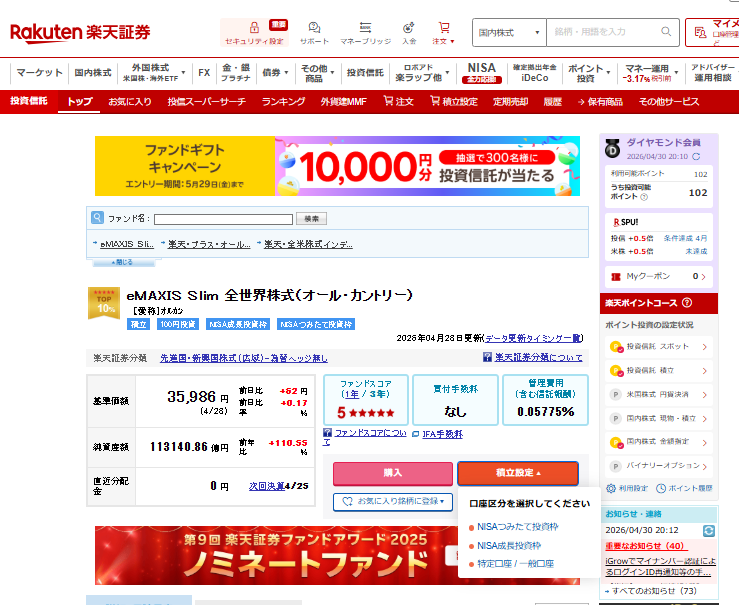Viewport: 739px width, 605px height.
Task: Click the TOP 10% ranking badge
Action: coord(104,303)
